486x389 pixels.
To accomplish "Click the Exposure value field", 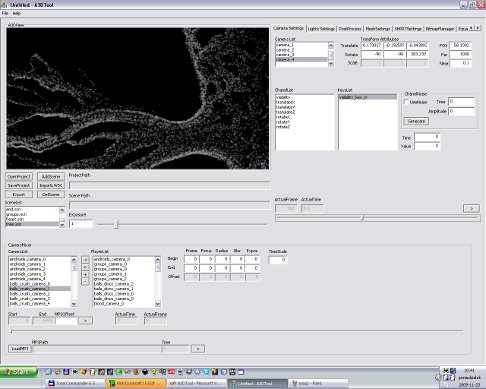I will (x=81, y=224).
